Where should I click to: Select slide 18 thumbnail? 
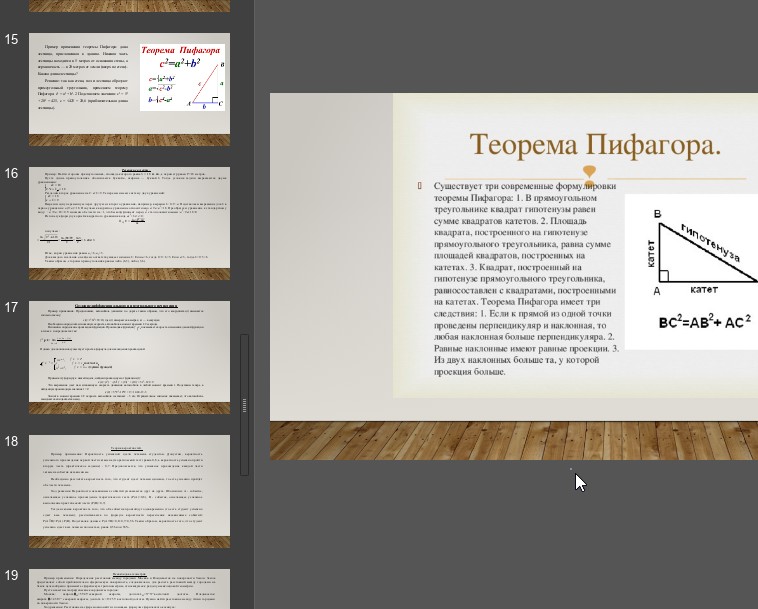(x=130, y=491)
